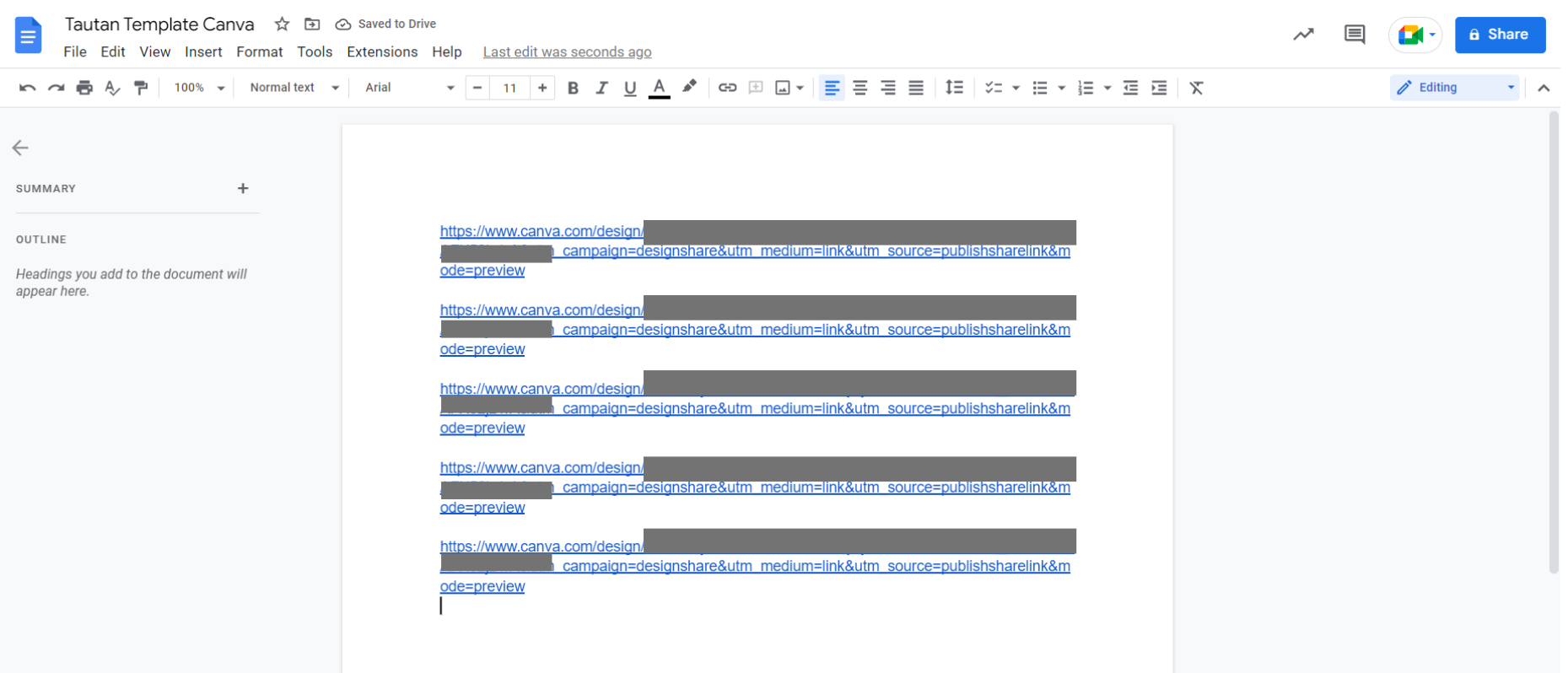The height and width of the screenshot is (673, 1568).
Task: Align text to the right
Action: [x=888, y=88]
